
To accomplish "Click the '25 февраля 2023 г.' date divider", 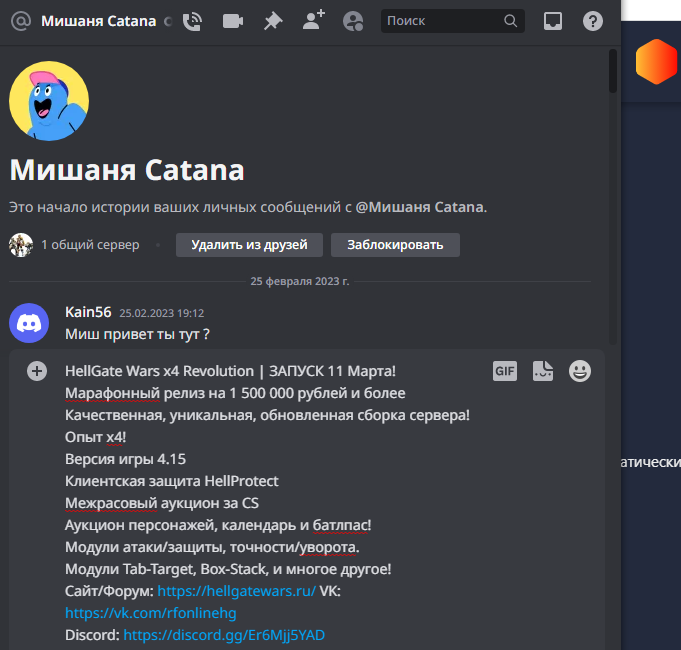I will click(x=300, y=281).
